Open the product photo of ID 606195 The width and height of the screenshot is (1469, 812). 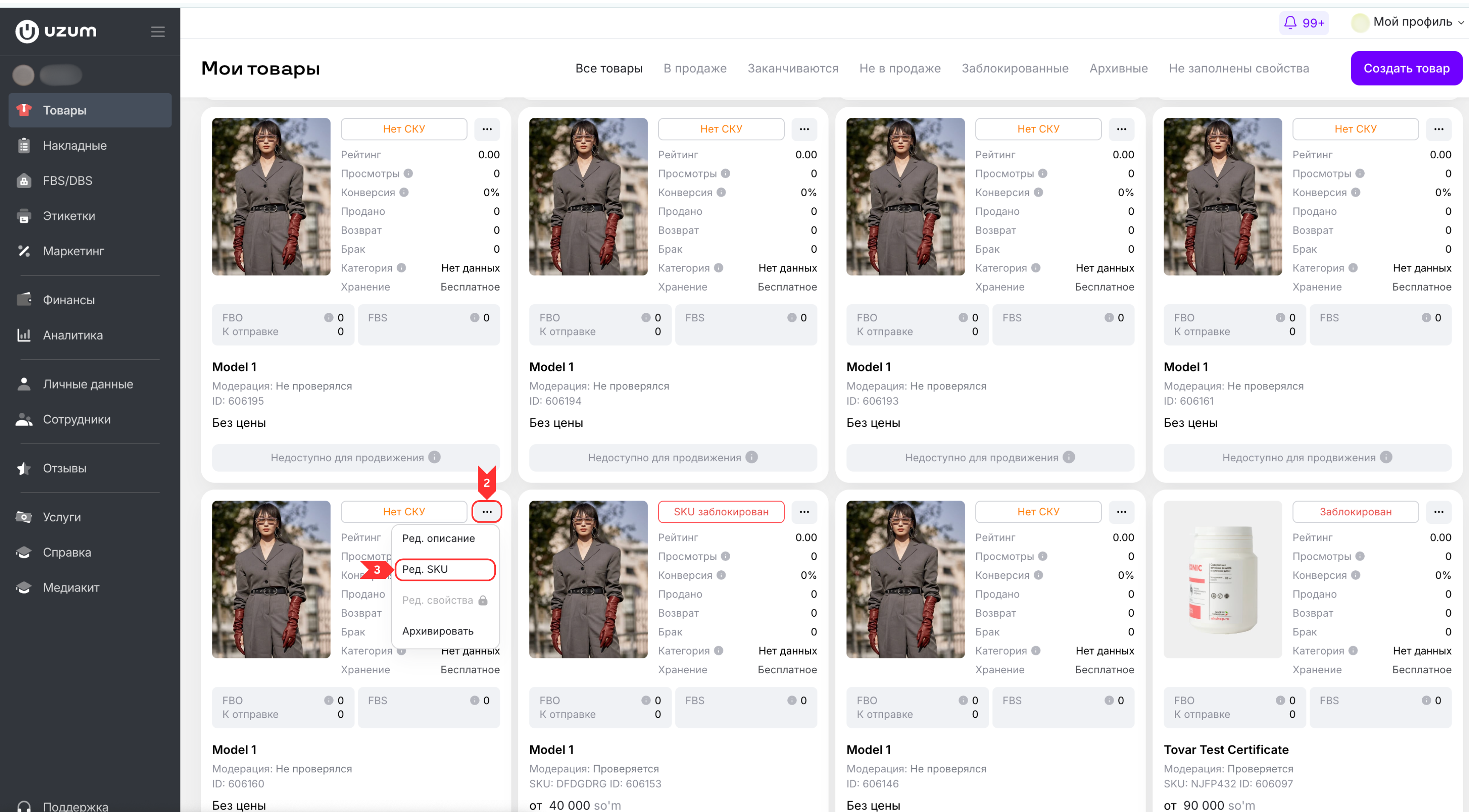click(271, 197)
